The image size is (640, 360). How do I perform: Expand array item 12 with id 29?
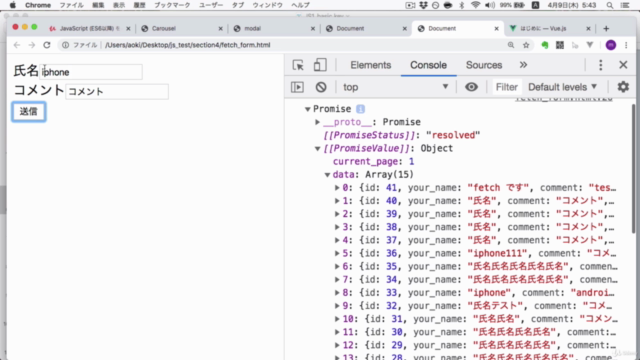[337, 345]
